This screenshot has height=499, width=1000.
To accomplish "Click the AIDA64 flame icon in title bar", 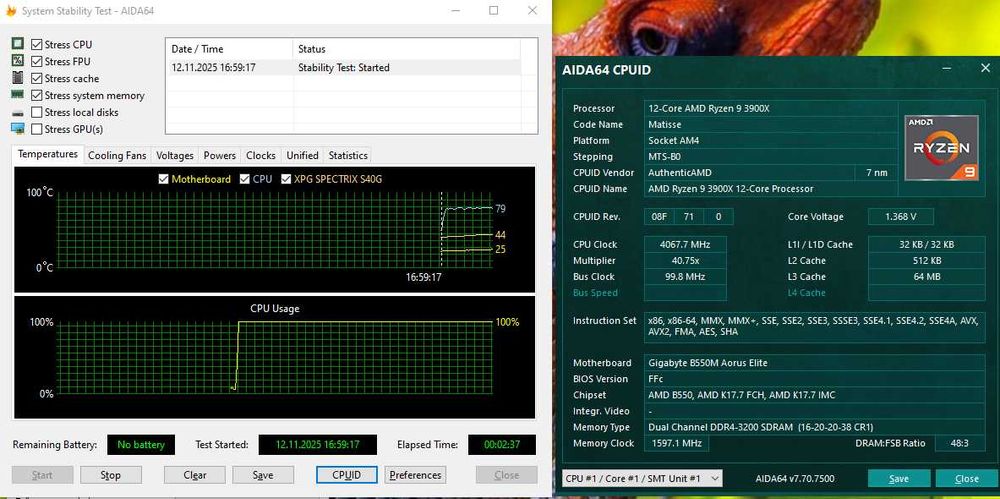I will (x=10, y=11).
